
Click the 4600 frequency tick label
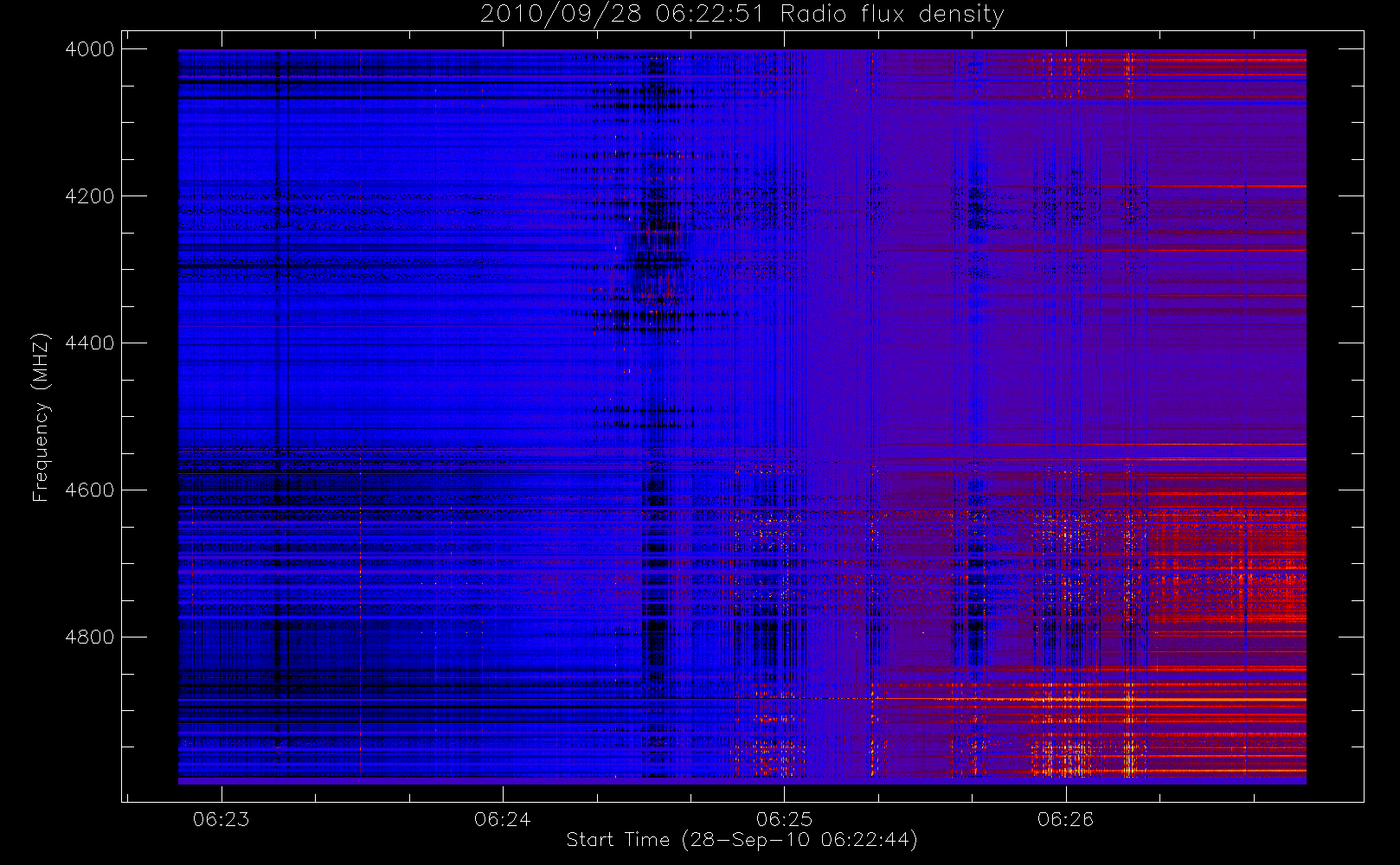pyautogui.click(x=90, y=490)
